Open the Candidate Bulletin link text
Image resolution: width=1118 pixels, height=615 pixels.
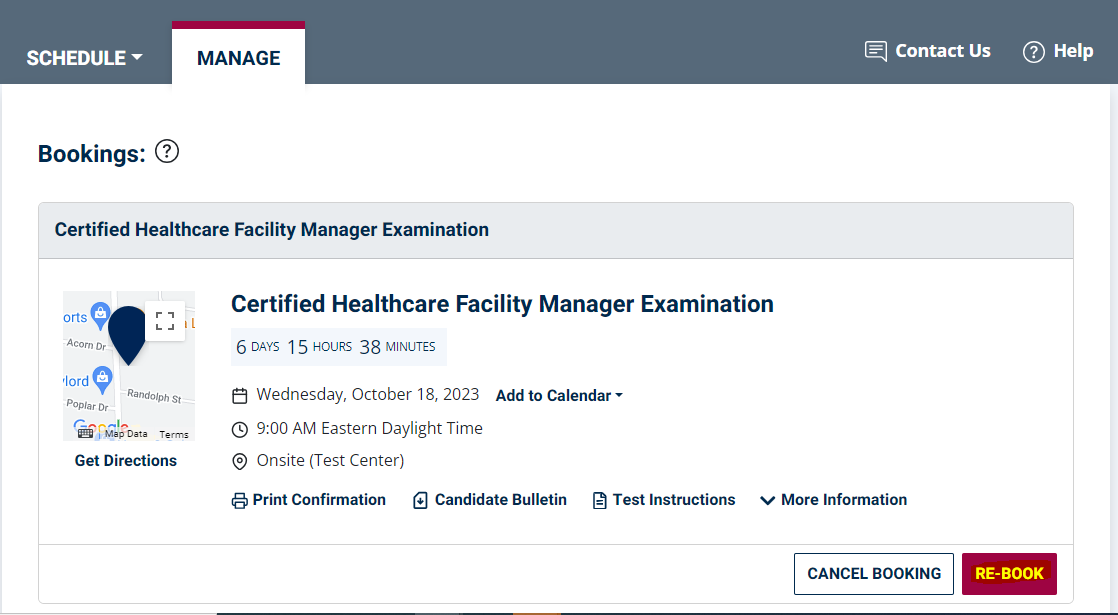501,500
